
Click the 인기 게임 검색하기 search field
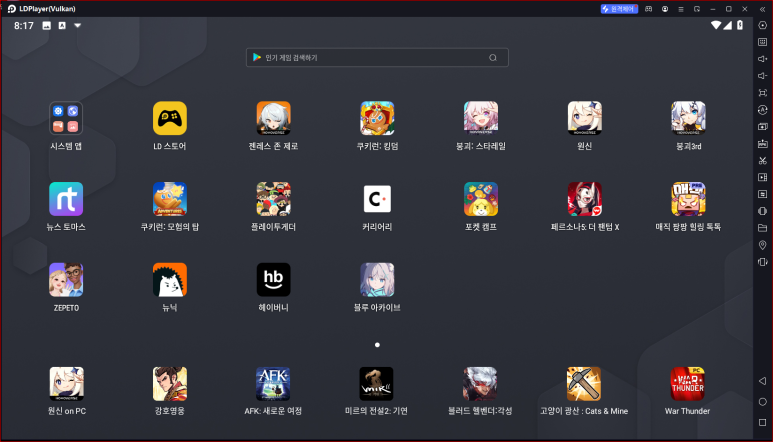tap(377, 58)
